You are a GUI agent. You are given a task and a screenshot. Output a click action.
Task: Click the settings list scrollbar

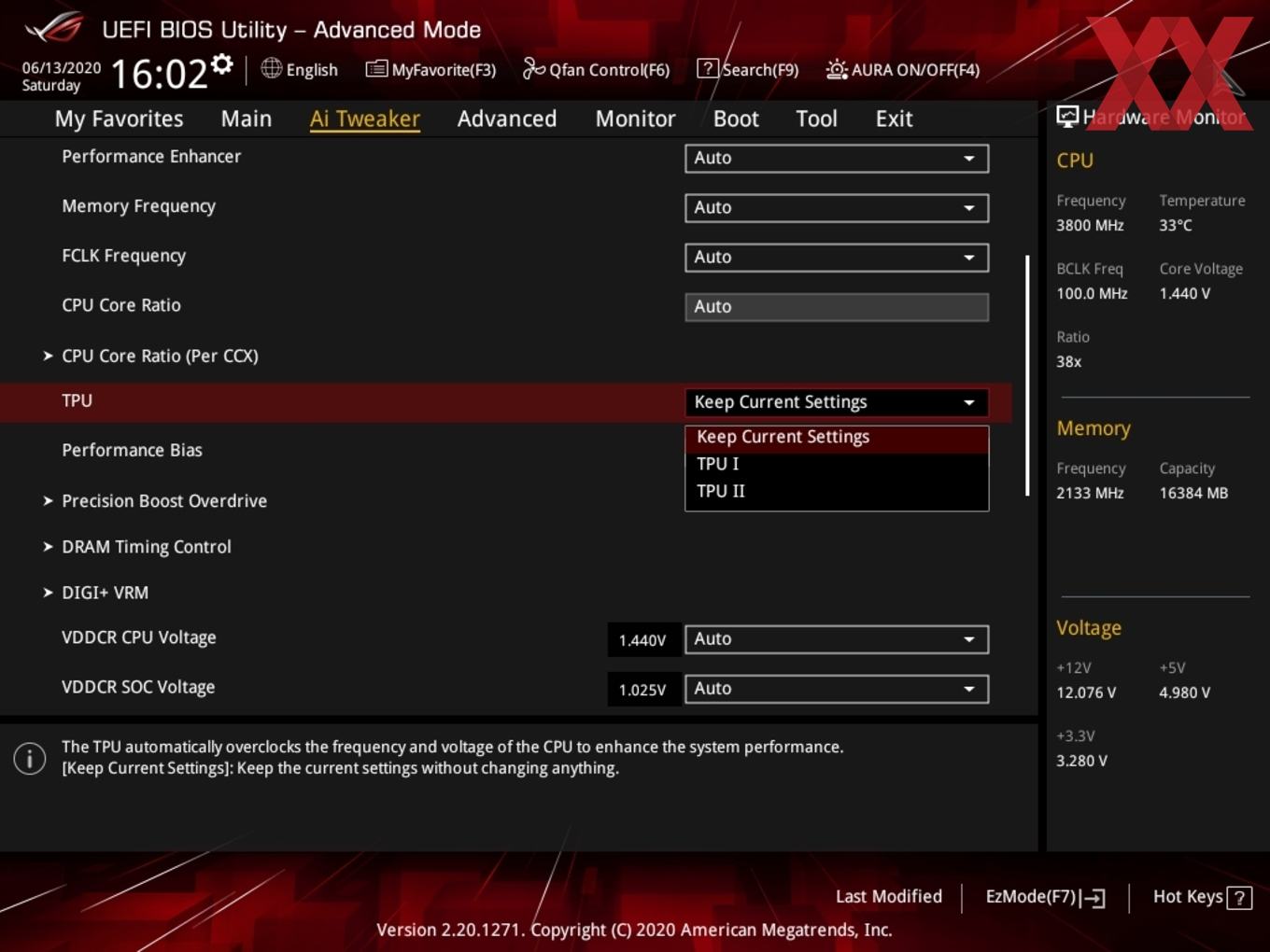[x=1027, y=375]
